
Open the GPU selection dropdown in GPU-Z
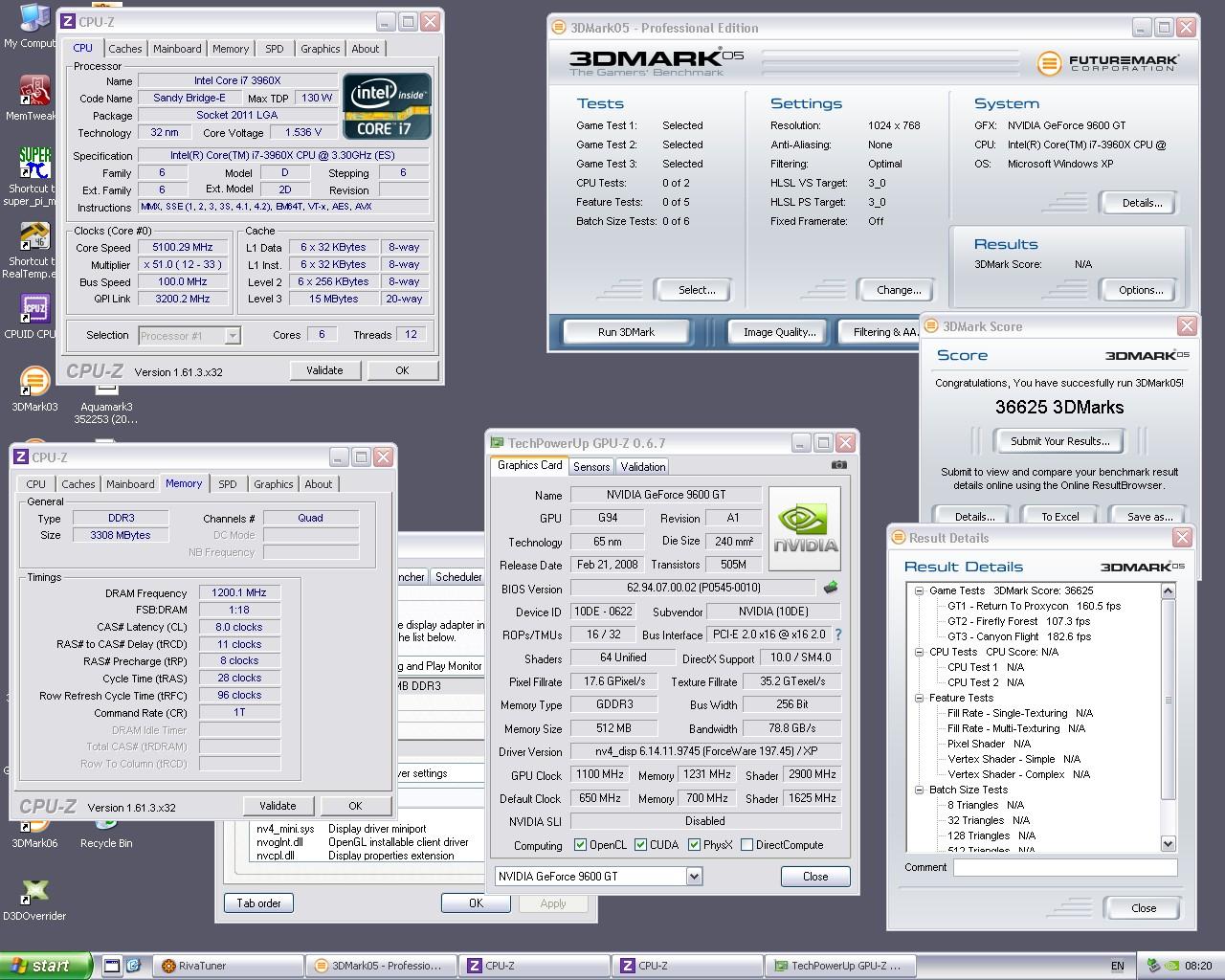(x=694, y=876)
